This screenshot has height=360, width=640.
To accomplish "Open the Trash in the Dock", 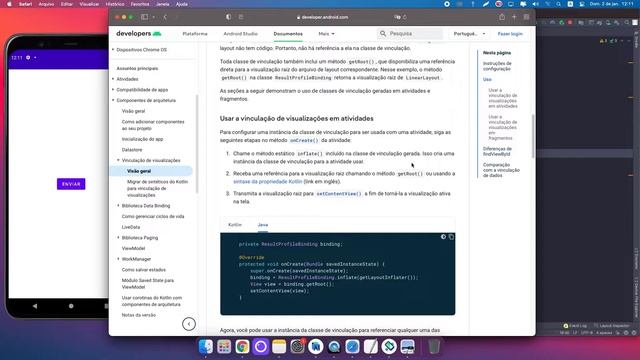I will (434, 347).
